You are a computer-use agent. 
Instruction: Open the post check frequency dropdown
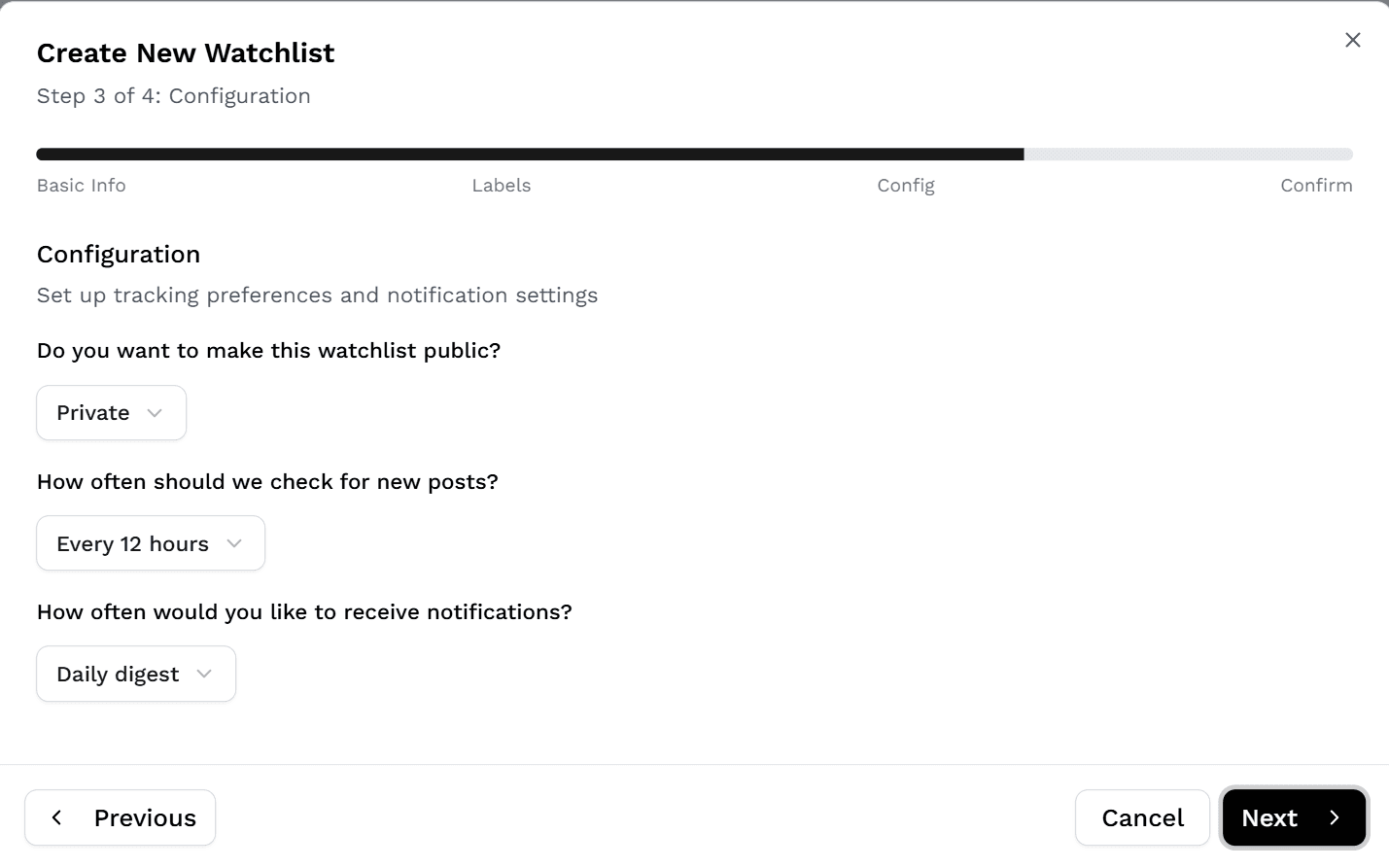[150, 543]
